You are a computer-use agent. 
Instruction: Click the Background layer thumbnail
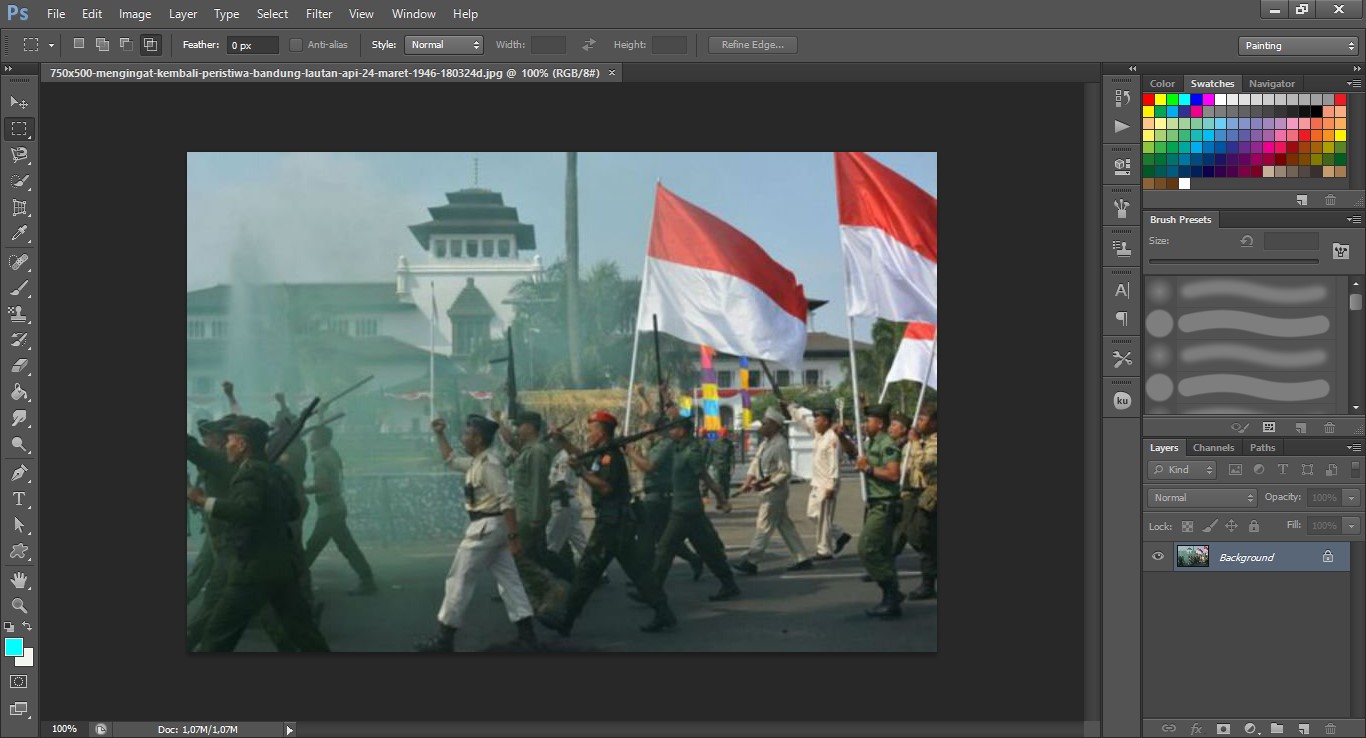point(1192,557)
